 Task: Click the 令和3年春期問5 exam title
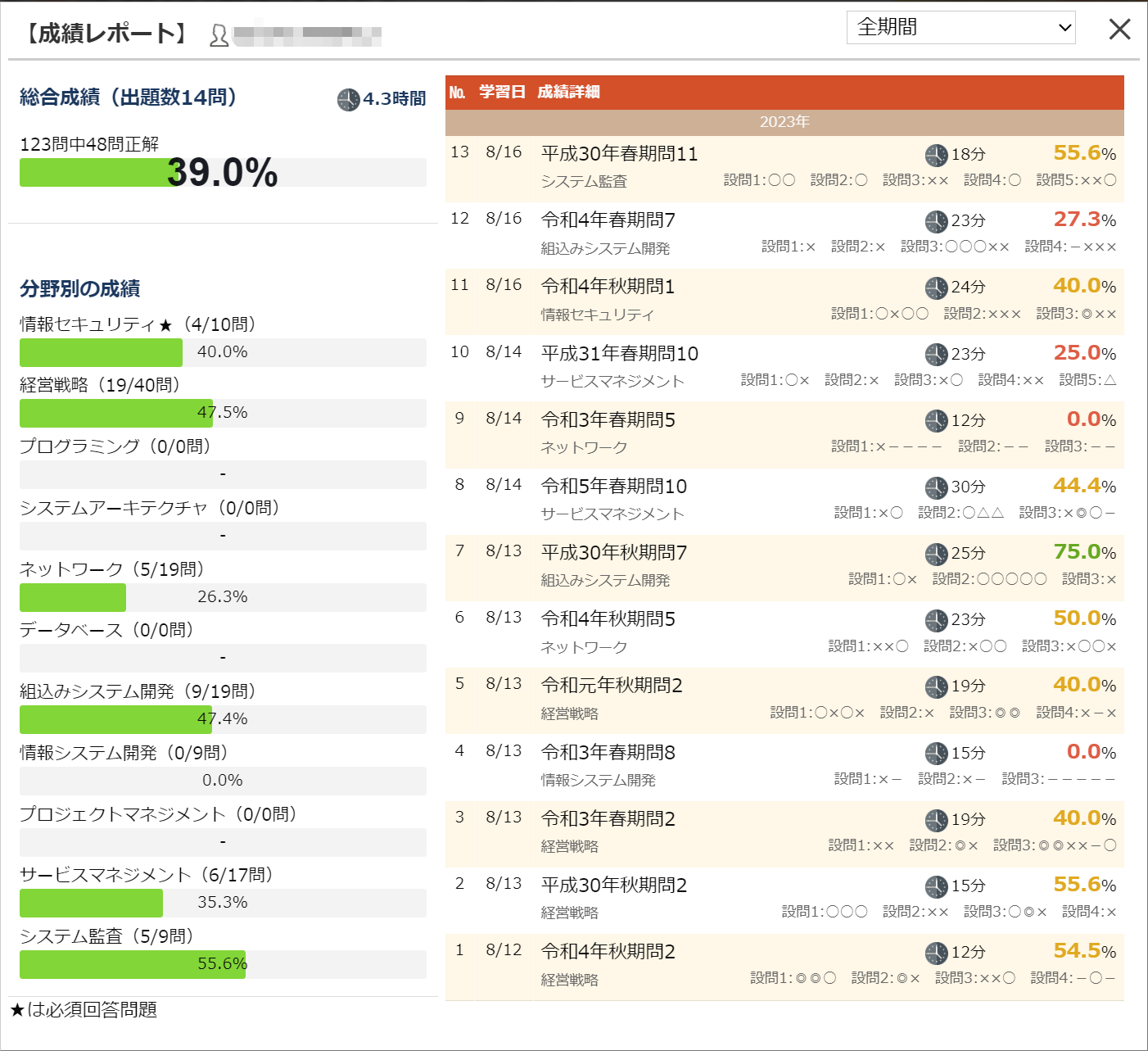click(608, 420)
